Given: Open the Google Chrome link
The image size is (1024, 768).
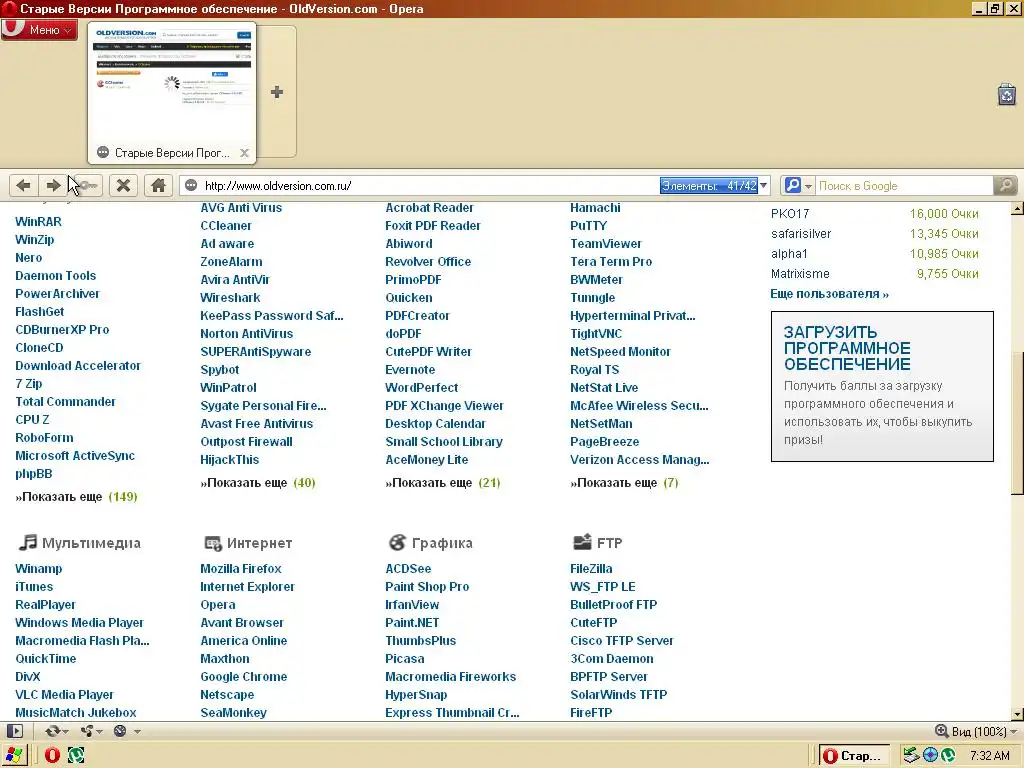Looking at the screenshot, I should pos(244,677).
